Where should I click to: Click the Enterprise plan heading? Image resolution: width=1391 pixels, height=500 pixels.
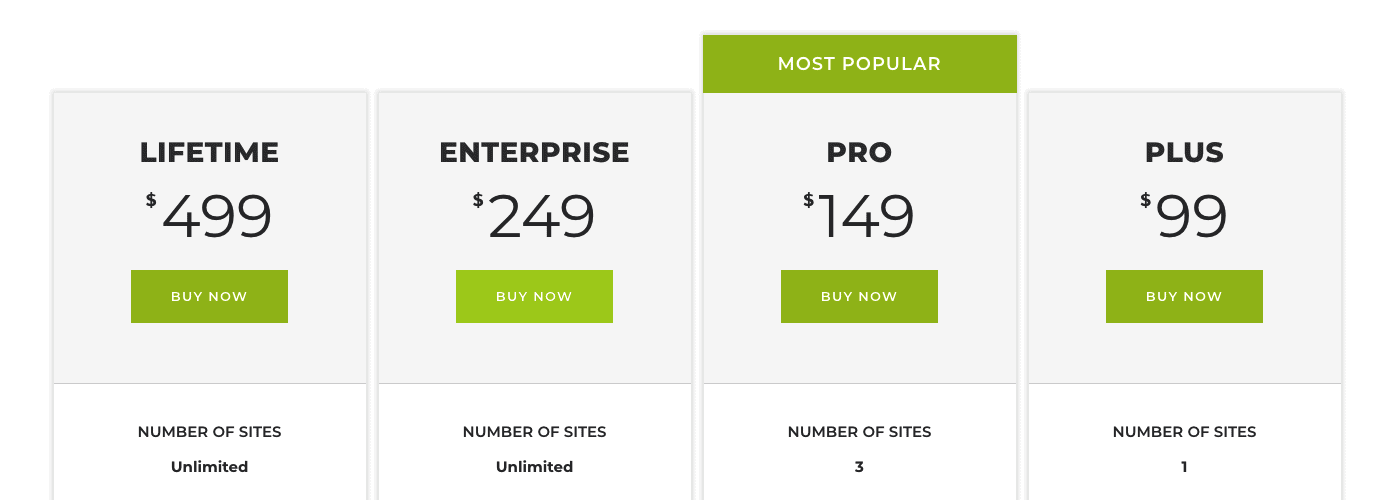pos(534,152)
